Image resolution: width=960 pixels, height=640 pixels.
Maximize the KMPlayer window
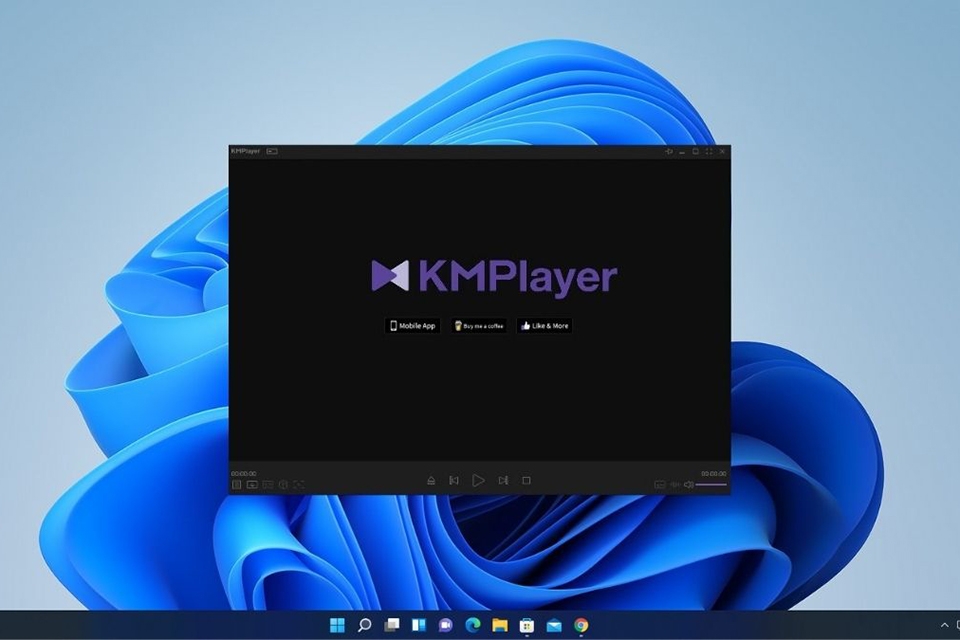696,151
